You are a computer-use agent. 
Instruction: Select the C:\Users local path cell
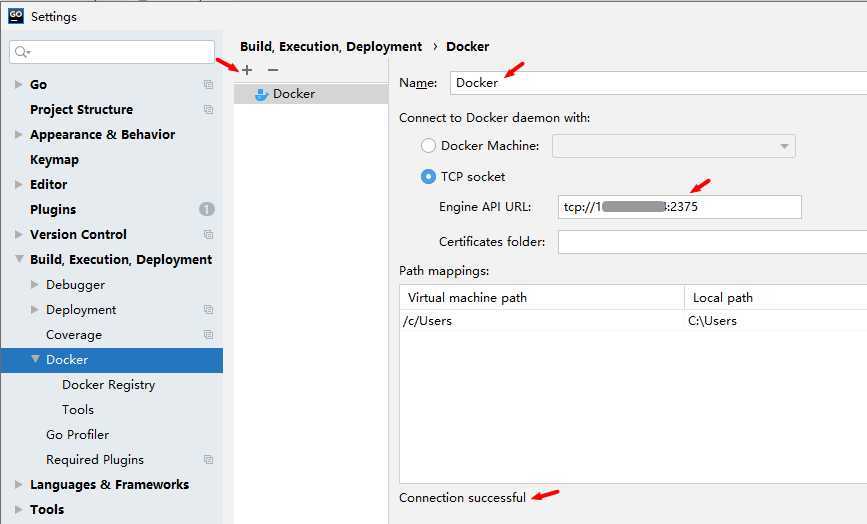(776, 321)
